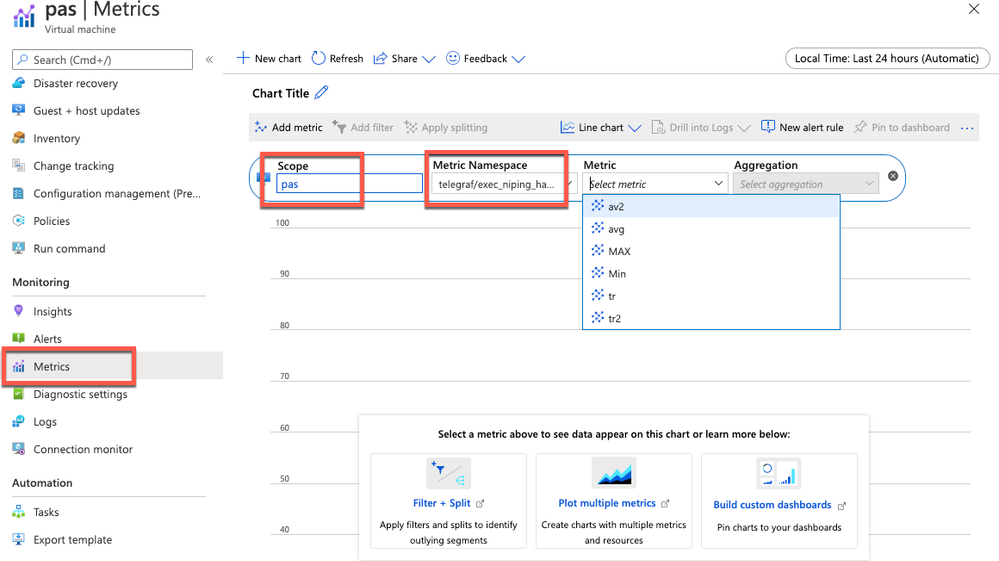Open the Share dropdown

point(404,58)
